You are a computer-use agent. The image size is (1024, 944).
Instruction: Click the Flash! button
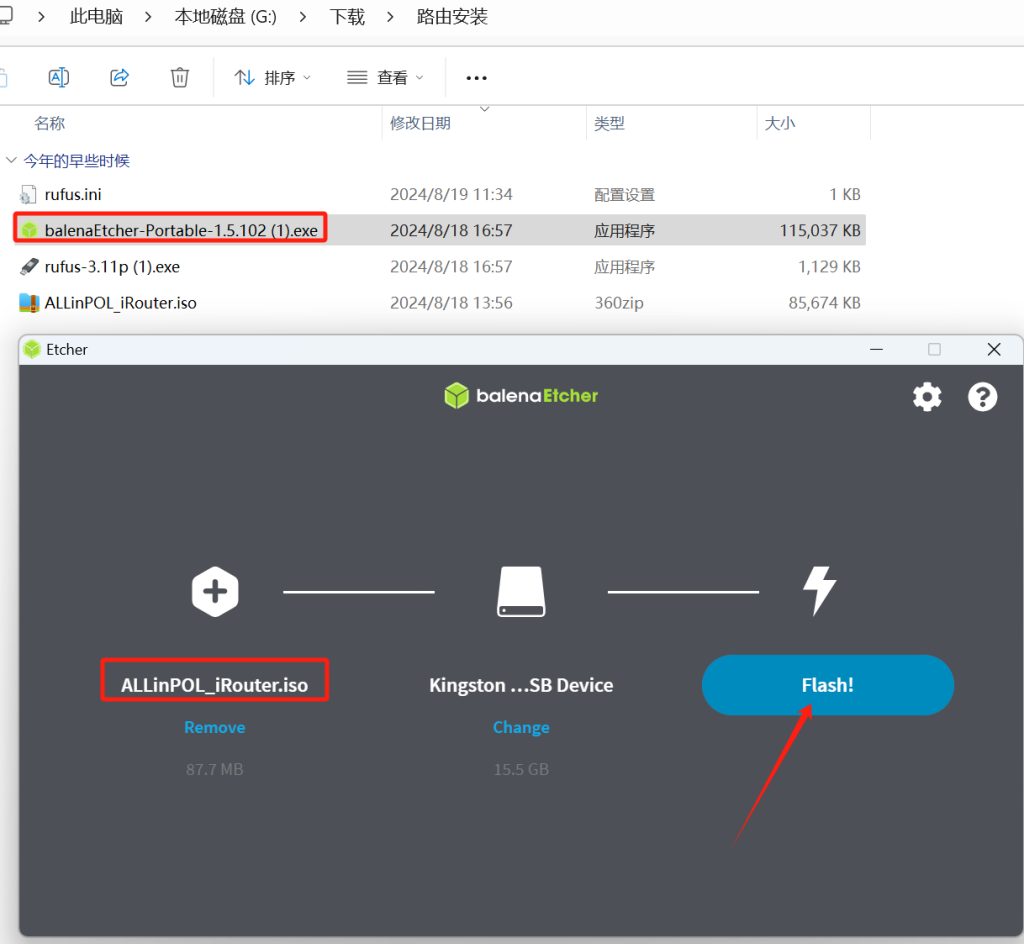(827, 685)
